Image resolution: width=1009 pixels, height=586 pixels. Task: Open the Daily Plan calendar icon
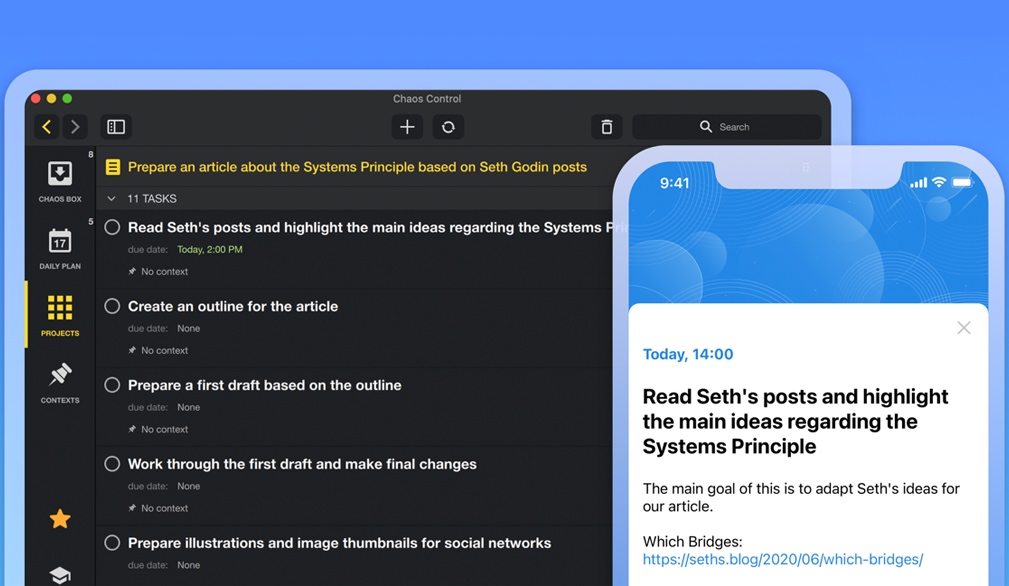point(60,242)
